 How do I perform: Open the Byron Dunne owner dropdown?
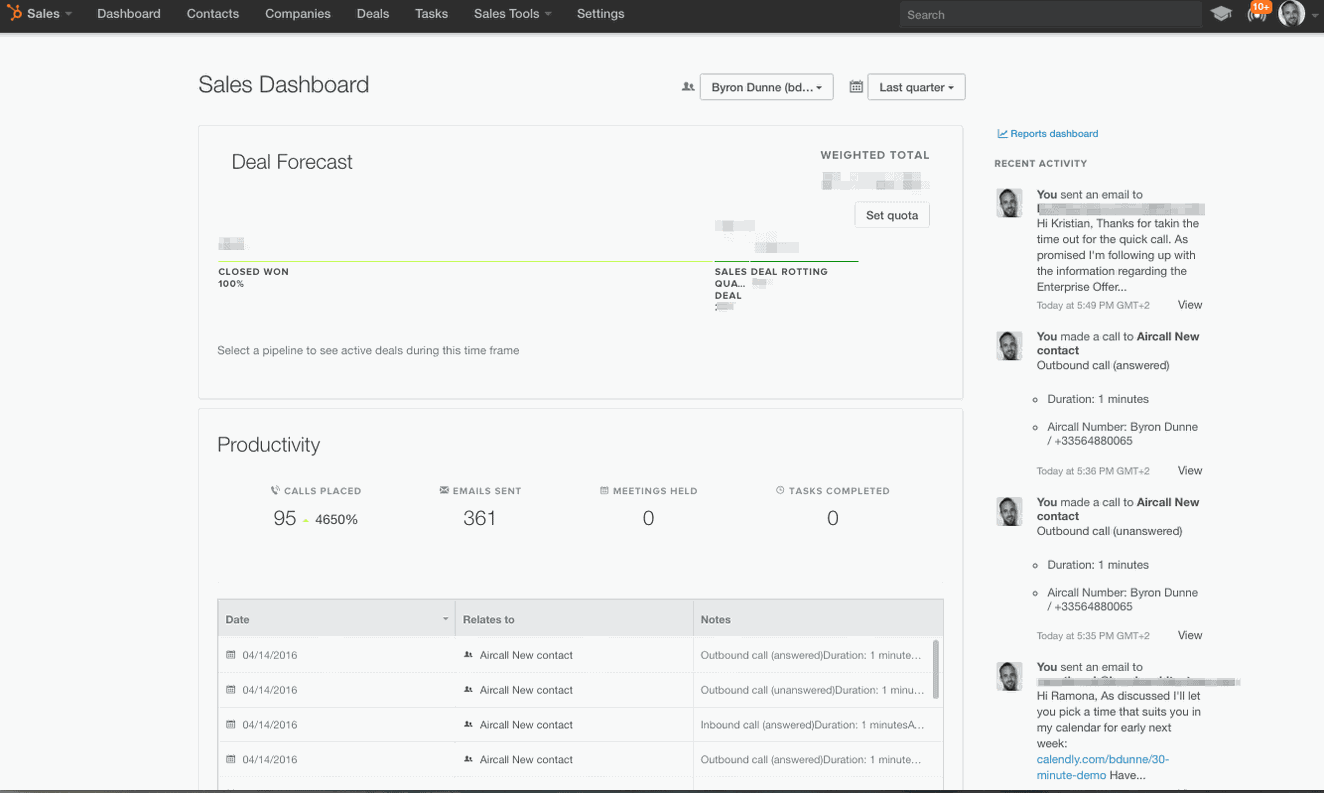766,87
